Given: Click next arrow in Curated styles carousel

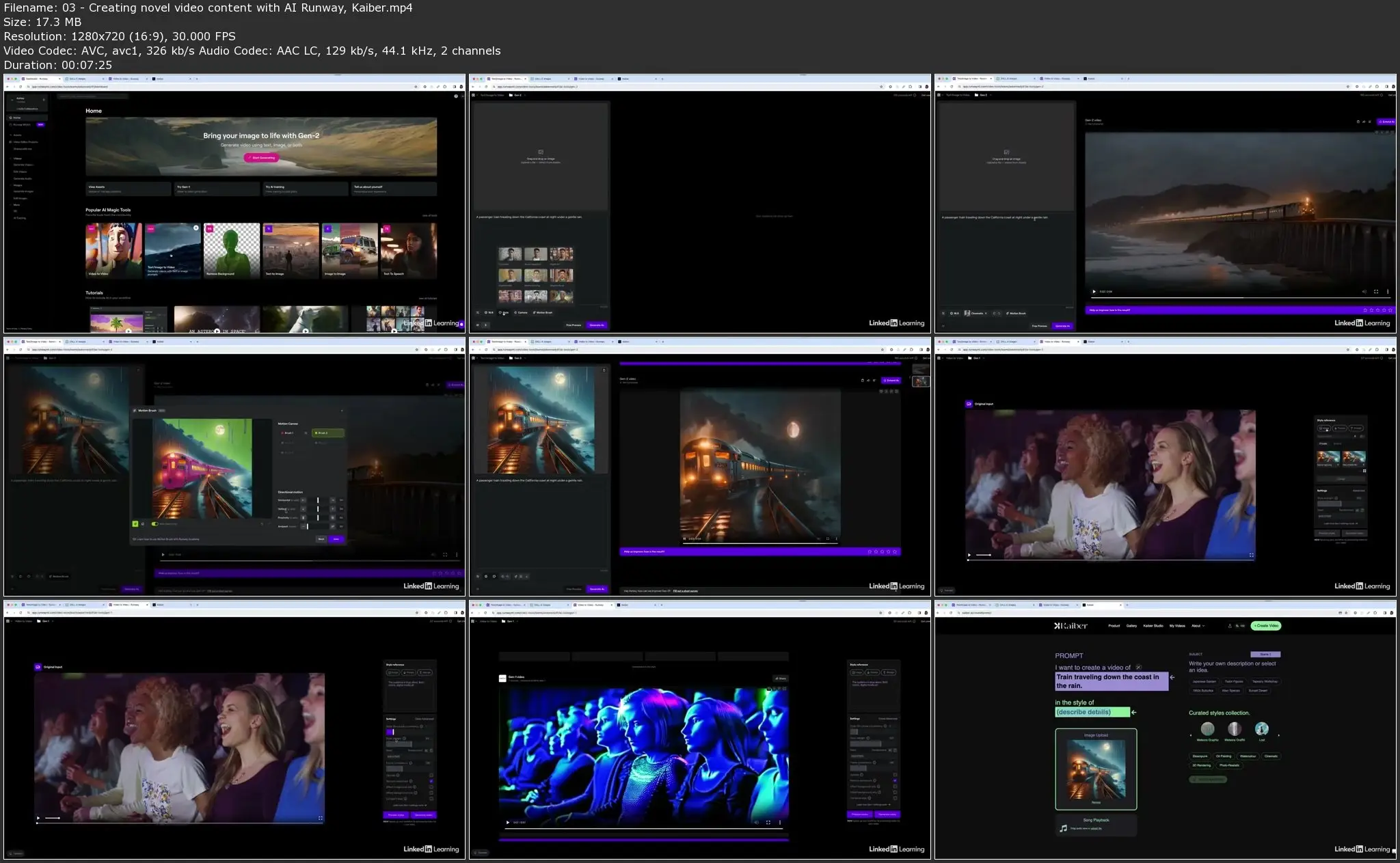Looking at the screenshot, I should click(1278, 735).
